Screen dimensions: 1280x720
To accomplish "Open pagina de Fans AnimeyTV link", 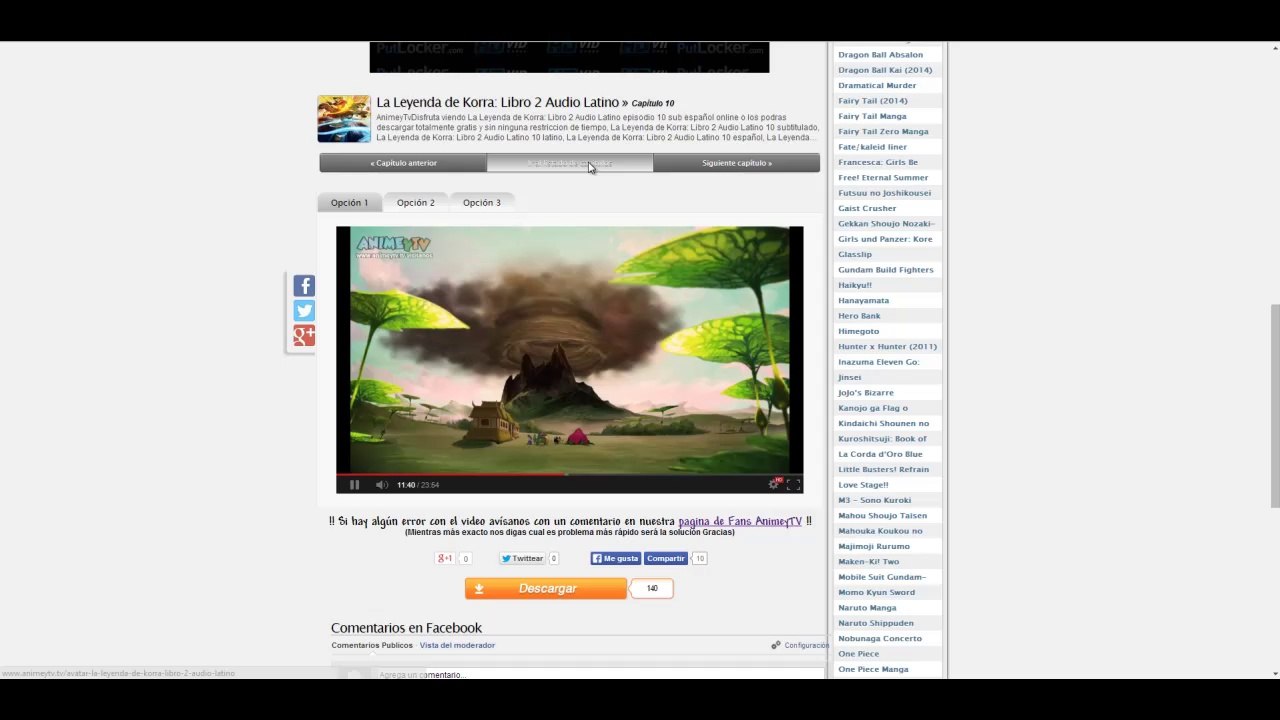I will [x=740, y=521].
